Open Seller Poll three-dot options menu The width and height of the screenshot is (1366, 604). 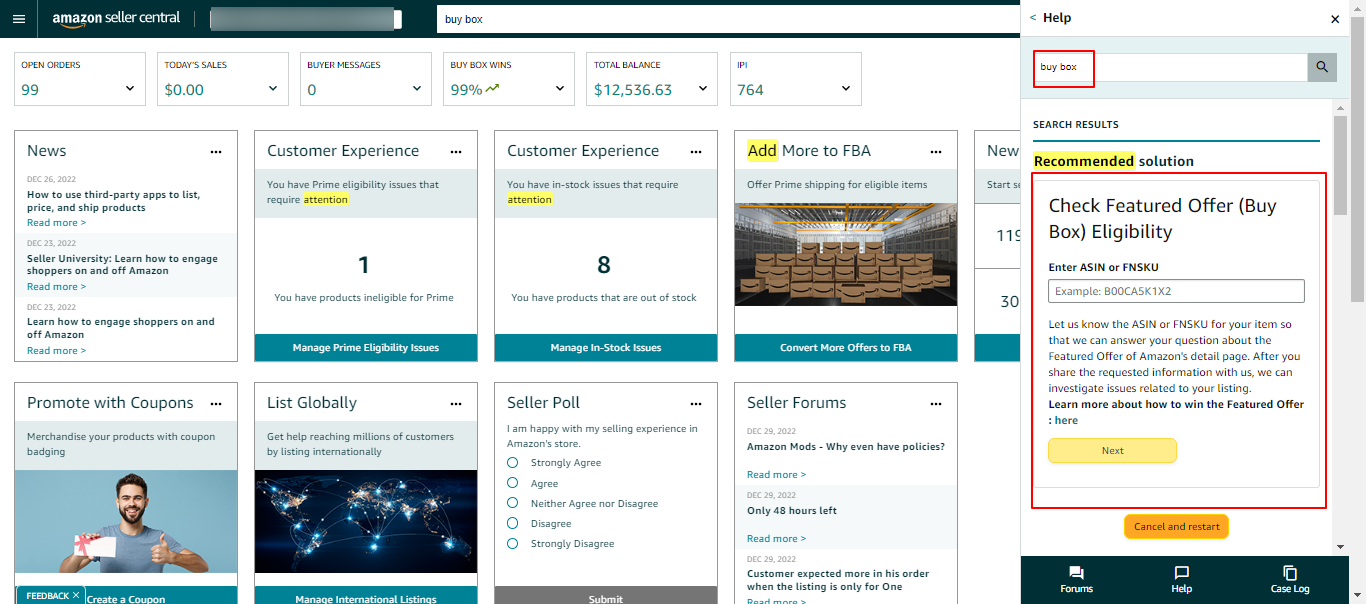coord(696,404)
